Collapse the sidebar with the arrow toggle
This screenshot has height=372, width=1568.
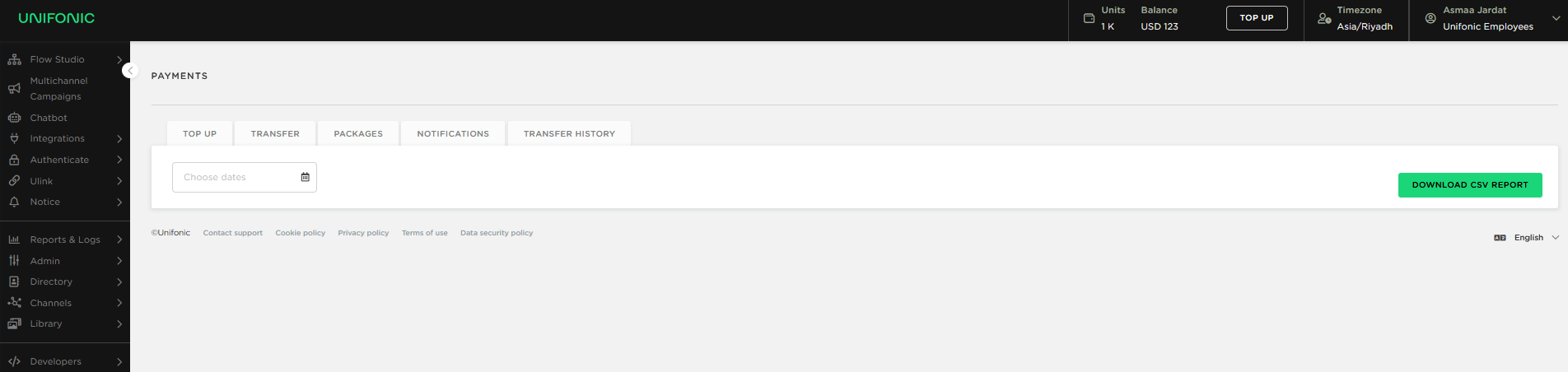(130, 71)
